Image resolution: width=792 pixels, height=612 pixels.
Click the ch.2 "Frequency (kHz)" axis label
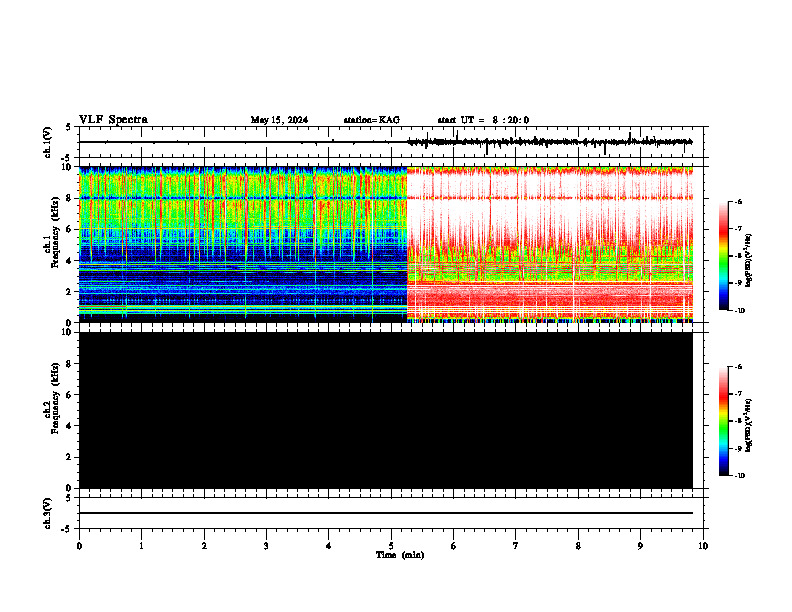(x=55, y=397)
